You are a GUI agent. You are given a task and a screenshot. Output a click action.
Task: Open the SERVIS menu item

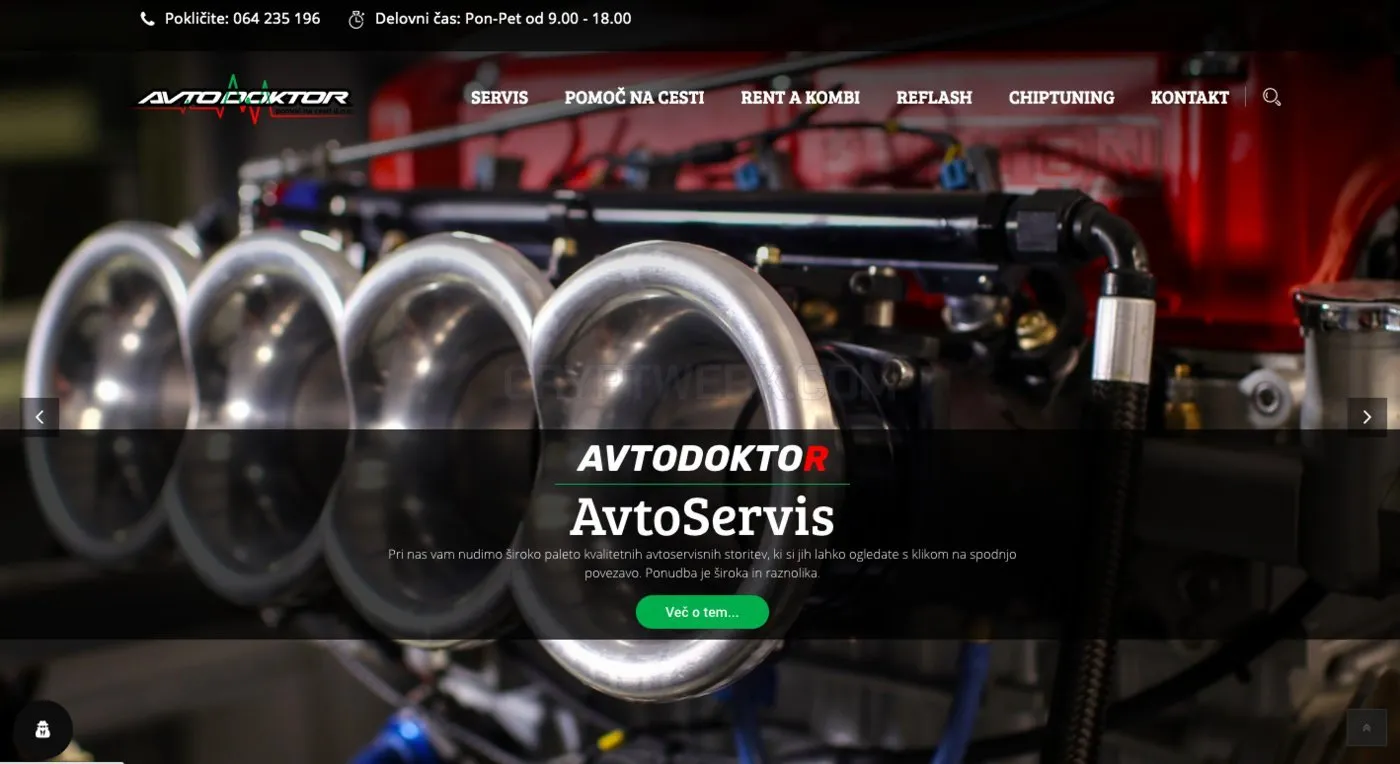point(499,97)
